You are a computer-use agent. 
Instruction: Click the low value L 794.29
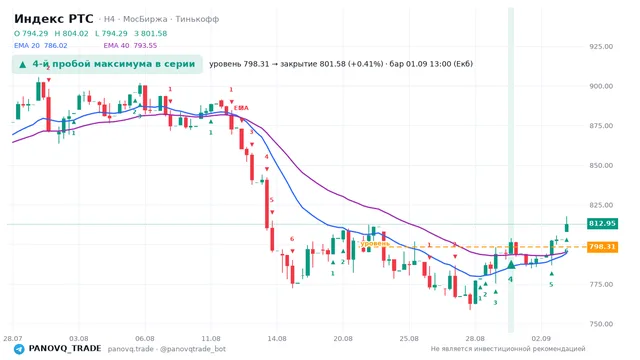111,33
